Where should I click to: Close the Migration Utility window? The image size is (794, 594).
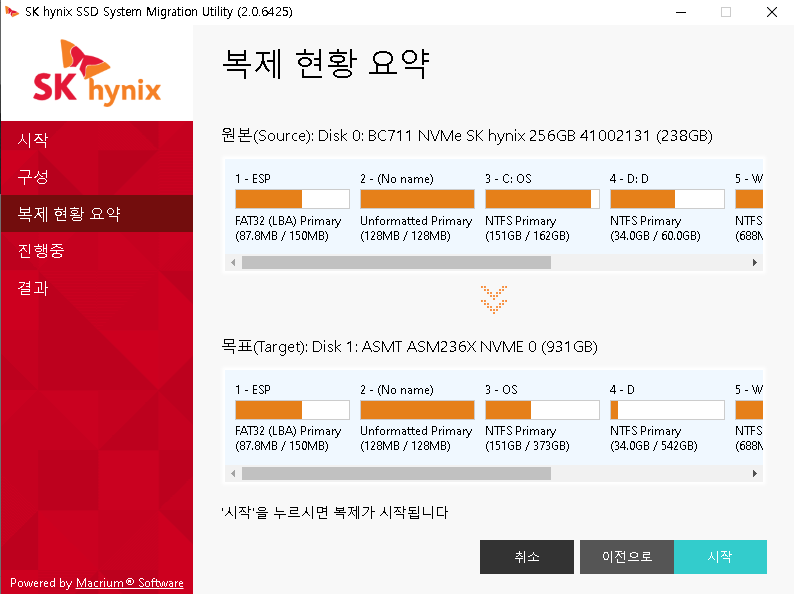[x=772, y=12]
